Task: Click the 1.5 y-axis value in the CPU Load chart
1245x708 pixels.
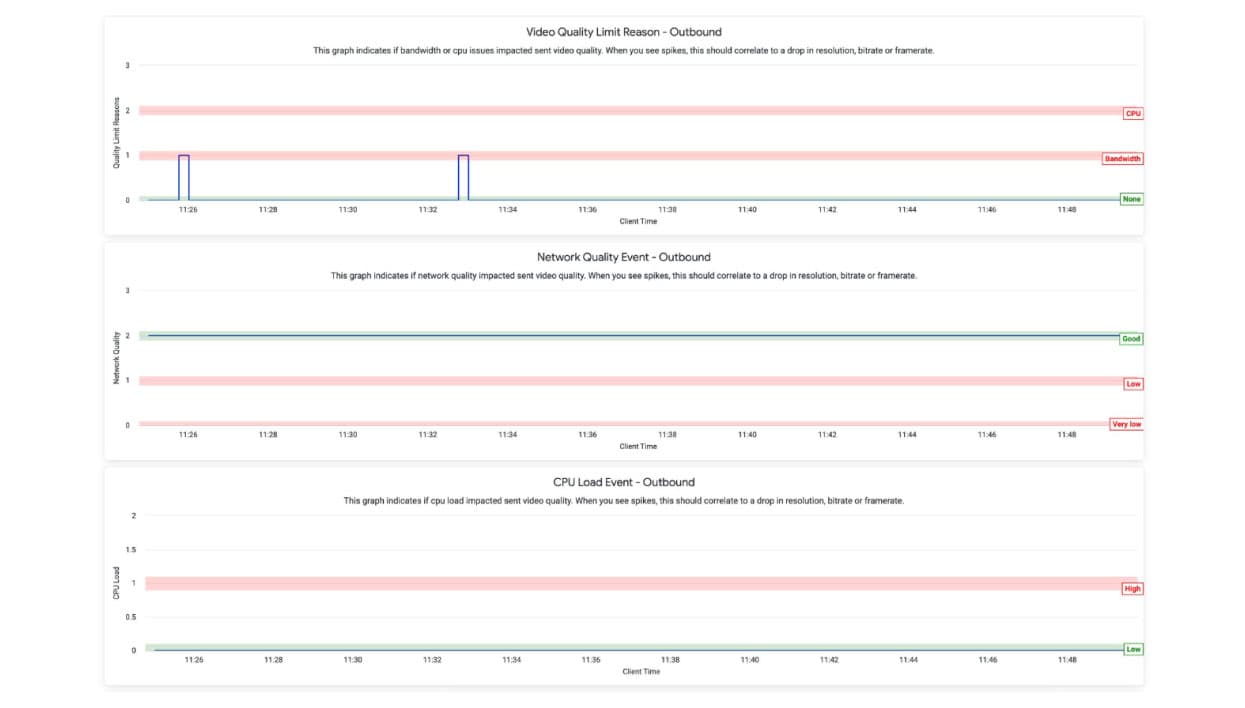Action: [131, 549]
